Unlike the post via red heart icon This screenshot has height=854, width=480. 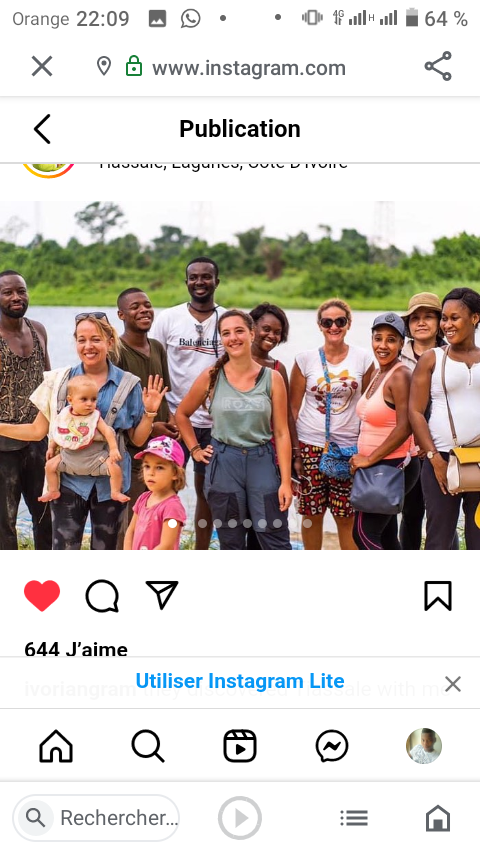point(42,595)
